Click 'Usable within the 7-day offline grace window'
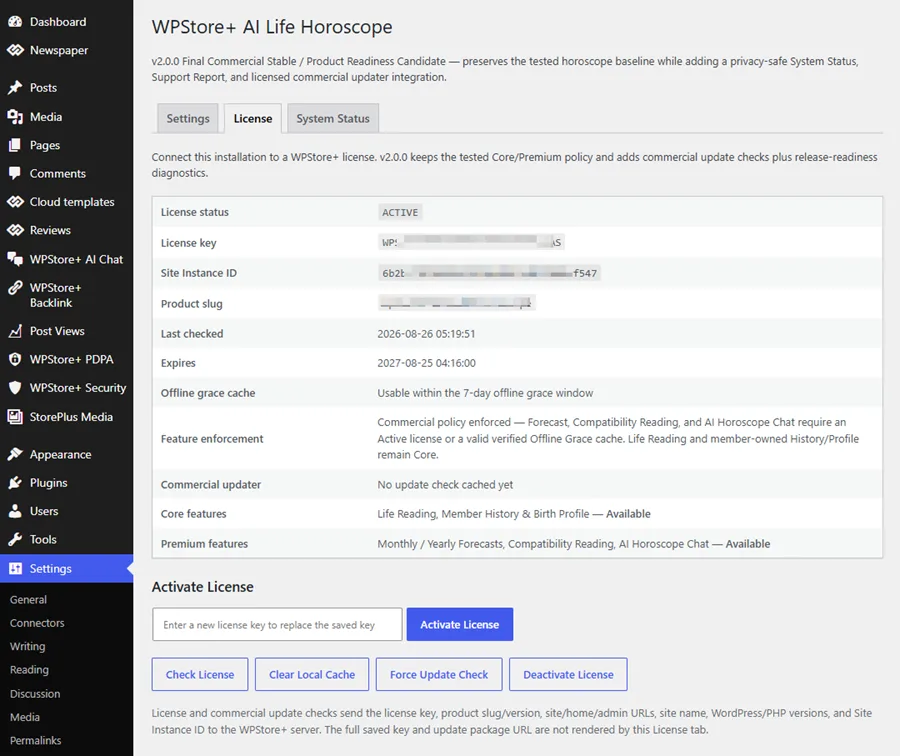The height and width of the screenshot is (756, 900). (485, 393)
